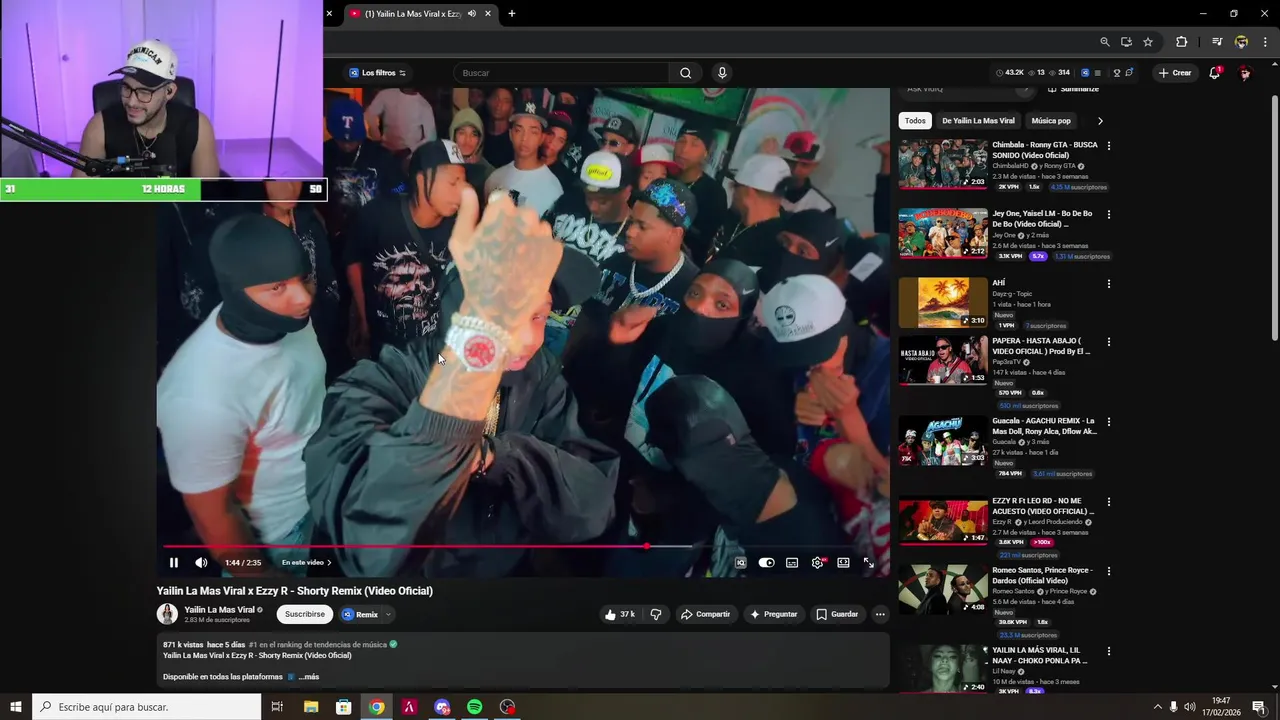The height and width of the screenshot is (720, 1280).
Task: Click the search magnifier button
Action: (686, 73)
